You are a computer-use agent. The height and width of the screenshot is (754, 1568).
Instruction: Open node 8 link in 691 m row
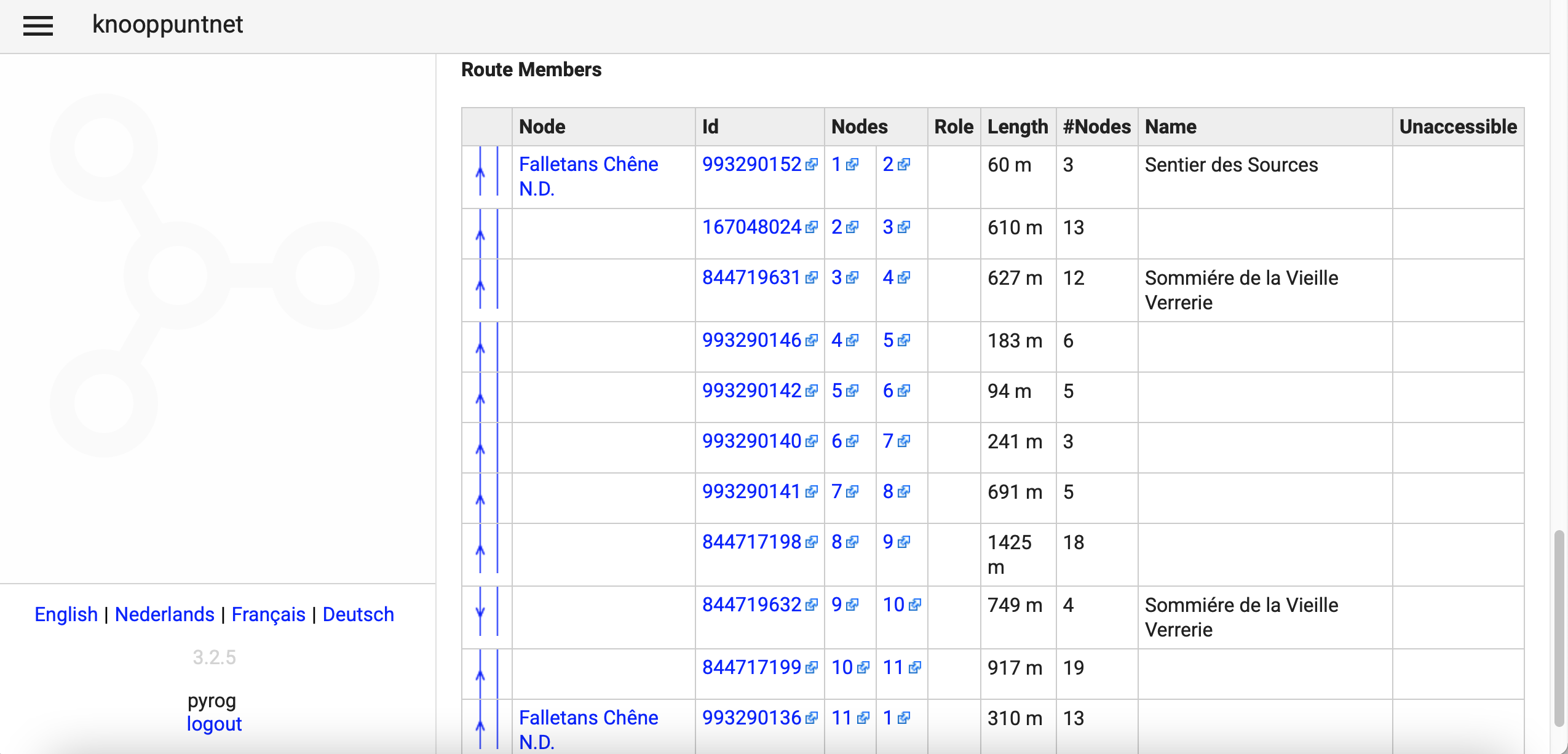[x=888, y=491]
